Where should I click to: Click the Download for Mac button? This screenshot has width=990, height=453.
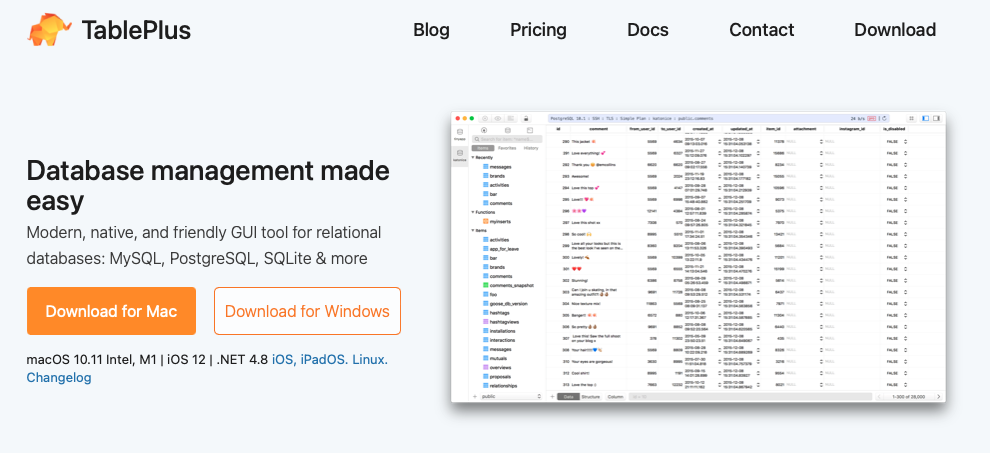click(x=111, y=311)
